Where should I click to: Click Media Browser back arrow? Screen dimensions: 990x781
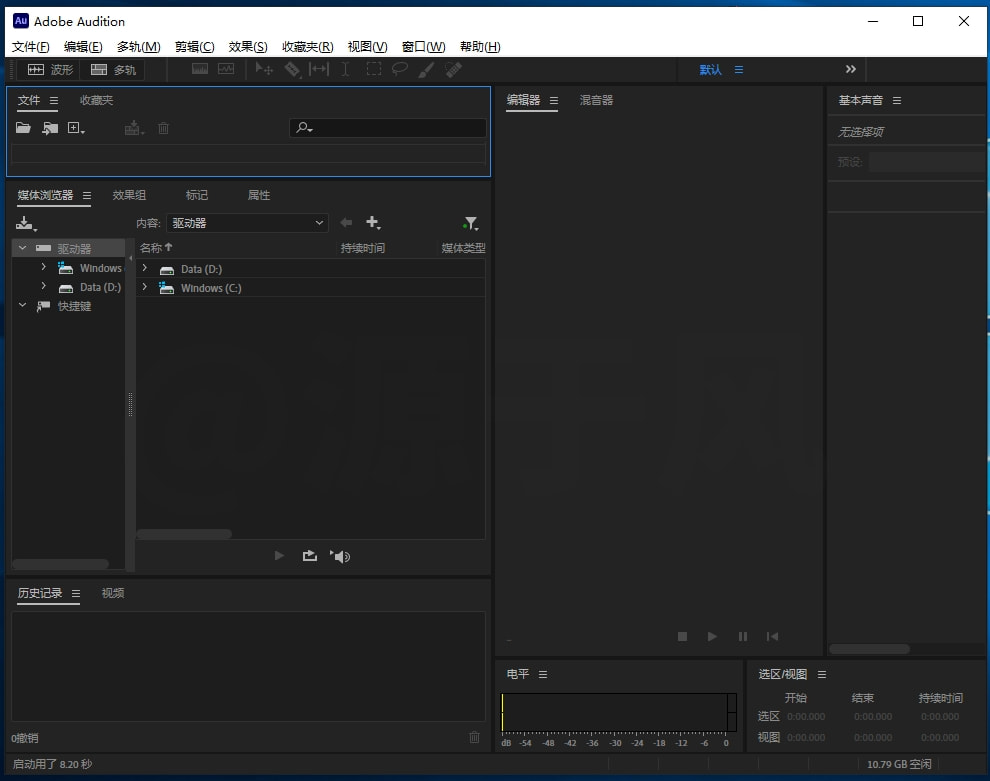click(x=346, y=222)
